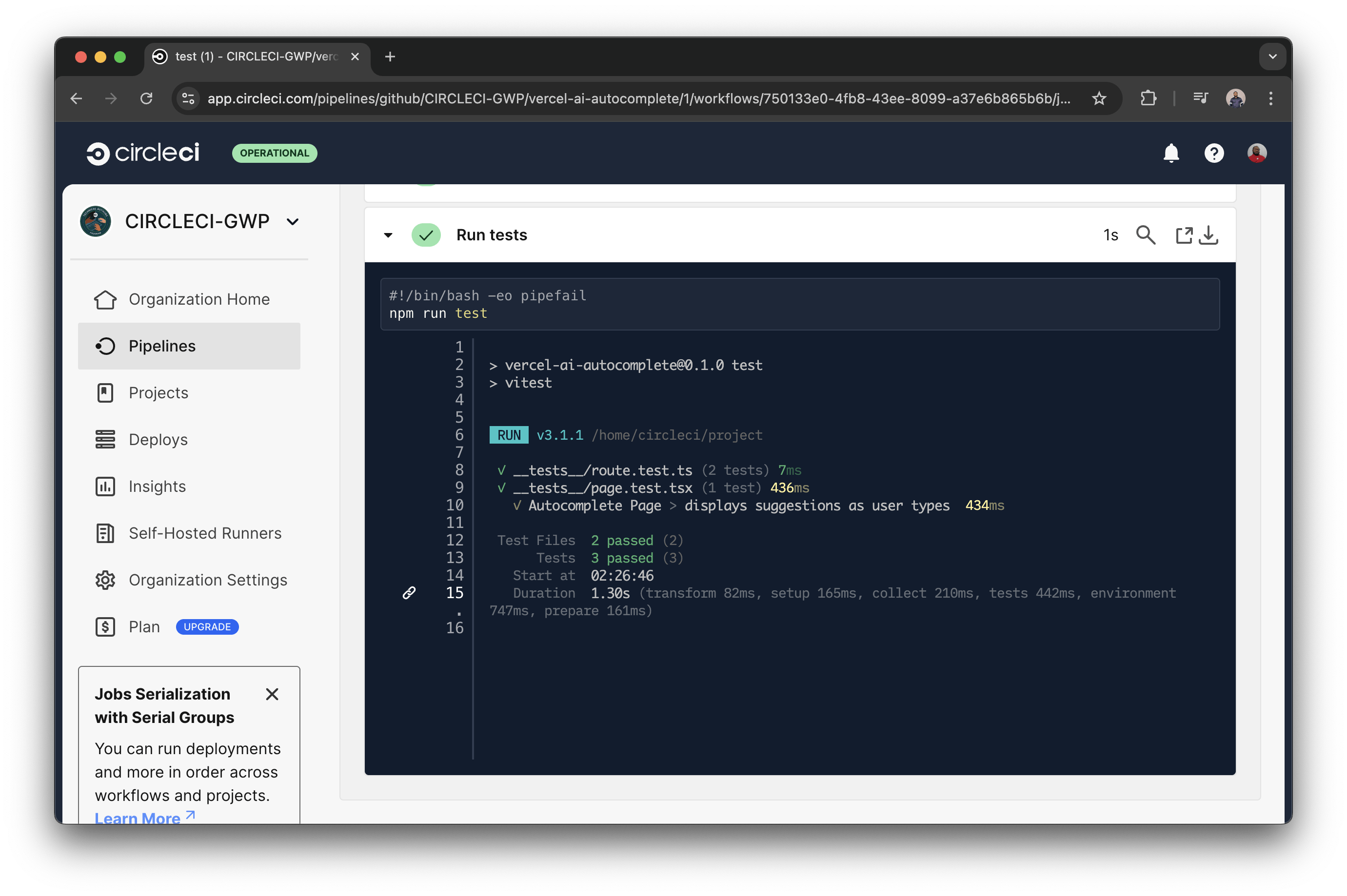1347x896 pixels.
Task: Collapse the Run tests step output
Action: point(388,235)
